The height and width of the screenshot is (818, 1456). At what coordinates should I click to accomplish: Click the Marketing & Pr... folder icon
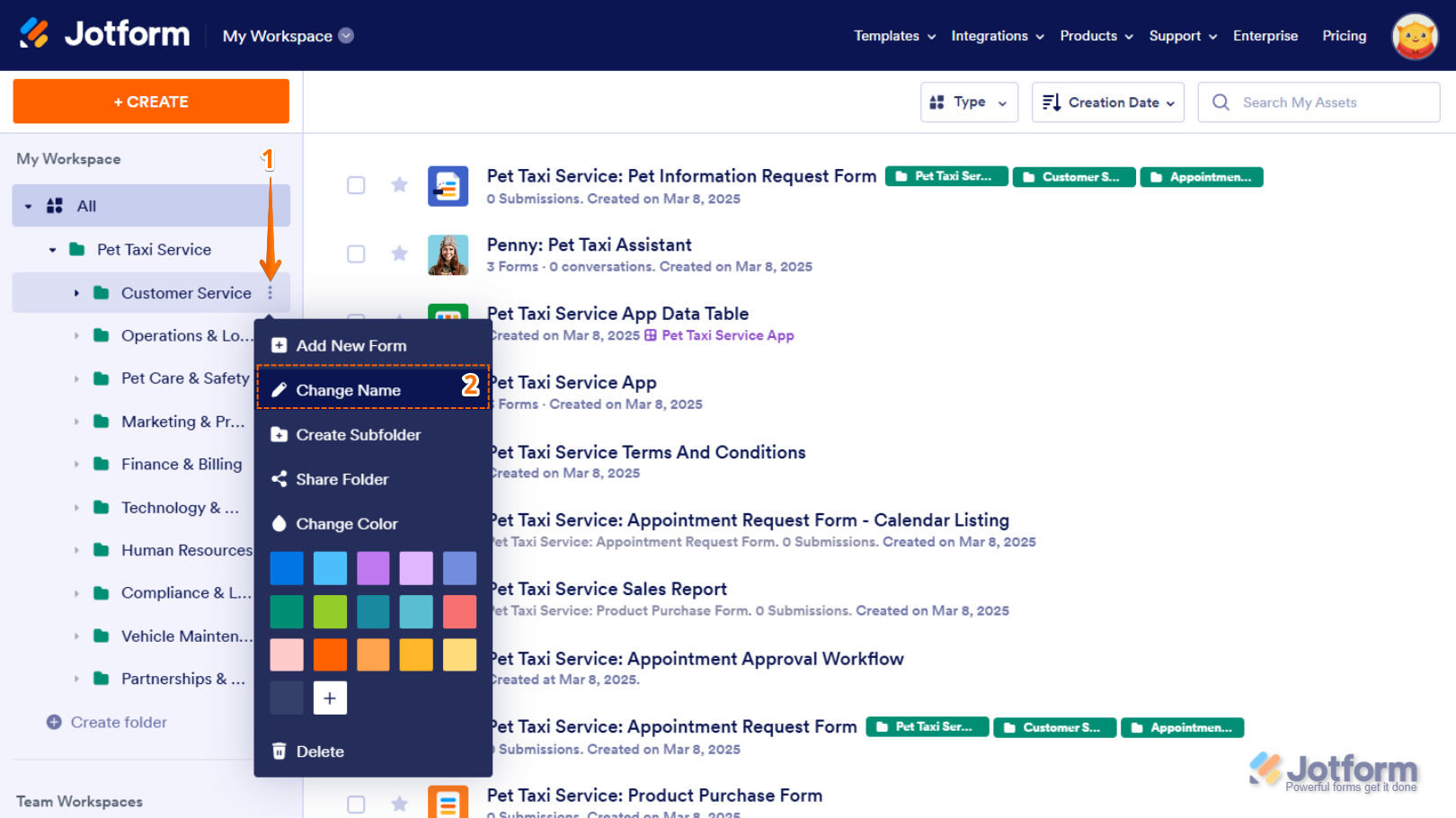click(x=102, y=422)
